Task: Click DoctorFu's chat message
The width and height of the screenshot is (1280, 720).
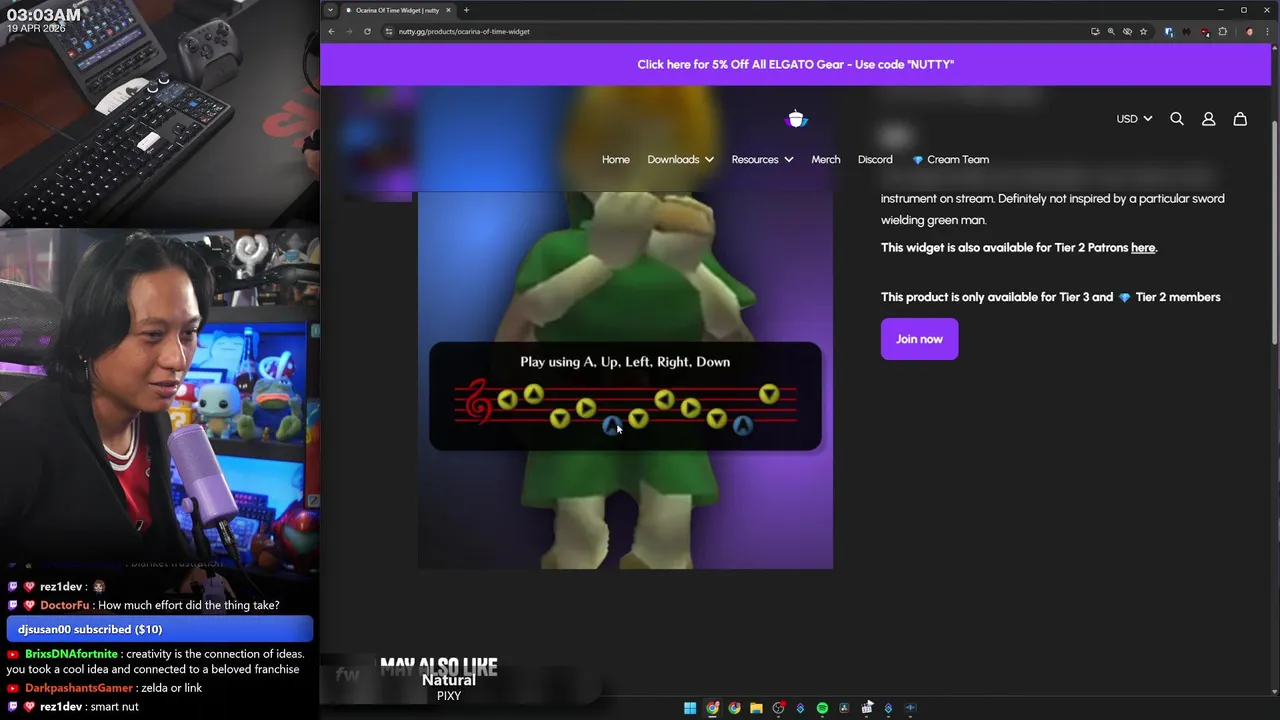Action: tap(160, 605)
